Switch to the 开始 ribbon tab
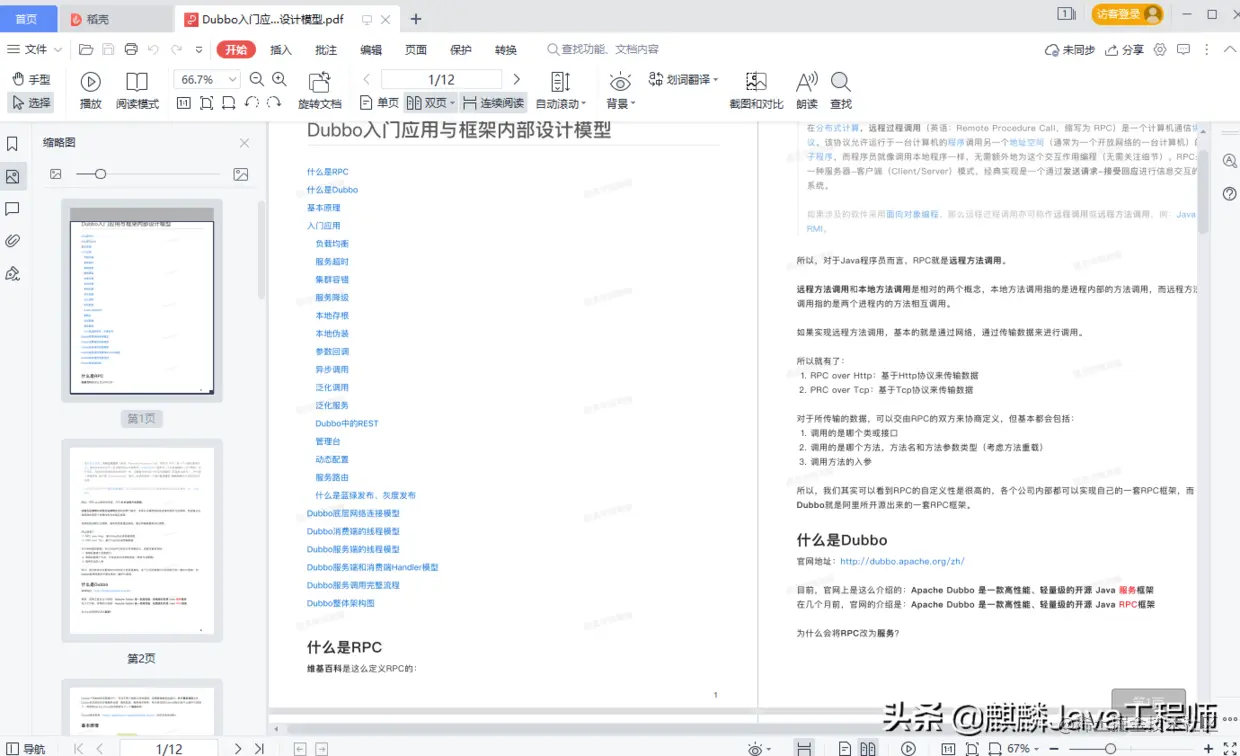This screenshot has height=756, width=1240. (x=236, y=49)
